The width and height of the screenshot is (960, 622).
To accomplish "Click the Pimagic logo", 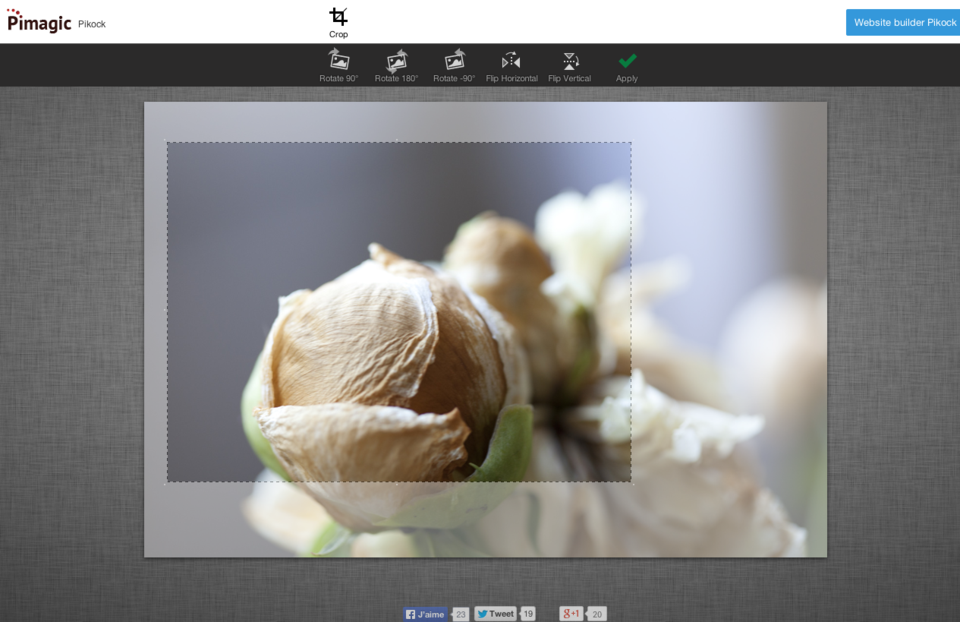I will tap(40, 20).
